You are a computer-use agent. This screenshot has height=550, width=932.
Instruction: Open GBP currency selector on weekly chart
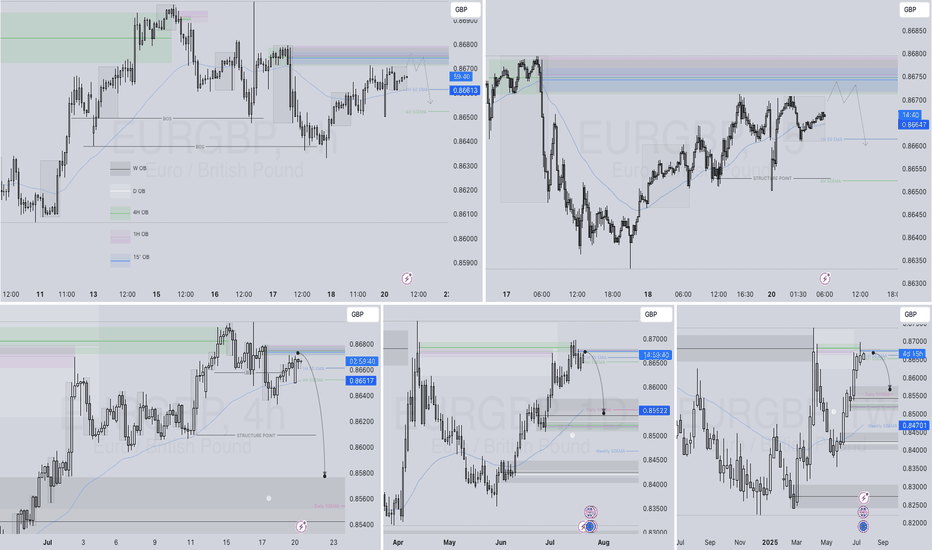click(x=914, y=315)
